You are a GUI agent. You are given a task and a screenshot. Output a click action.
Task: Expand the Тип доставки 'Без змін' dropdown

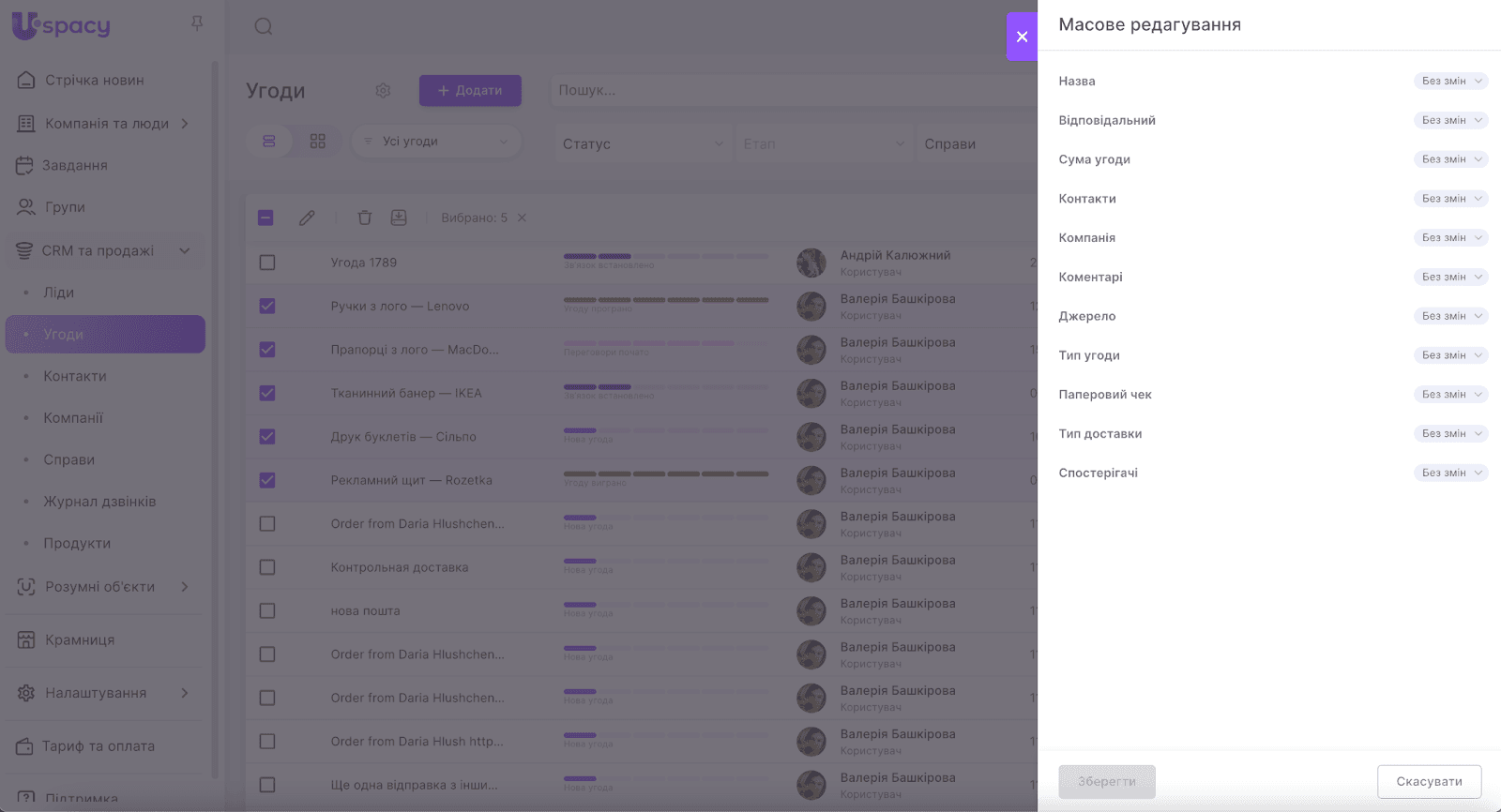coord(1450,433)
